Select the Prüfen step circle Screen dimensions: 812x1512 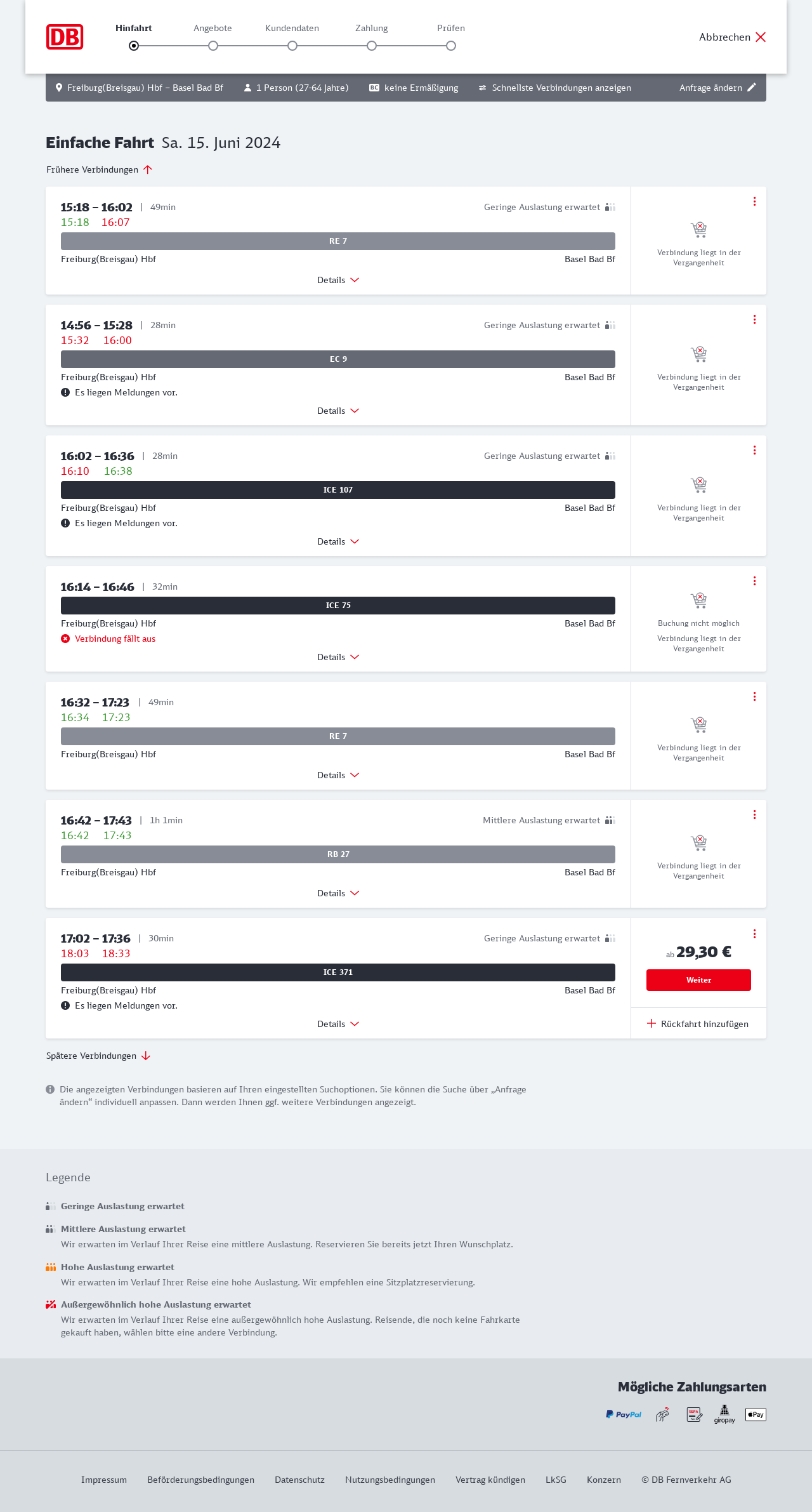pos(451,46)
